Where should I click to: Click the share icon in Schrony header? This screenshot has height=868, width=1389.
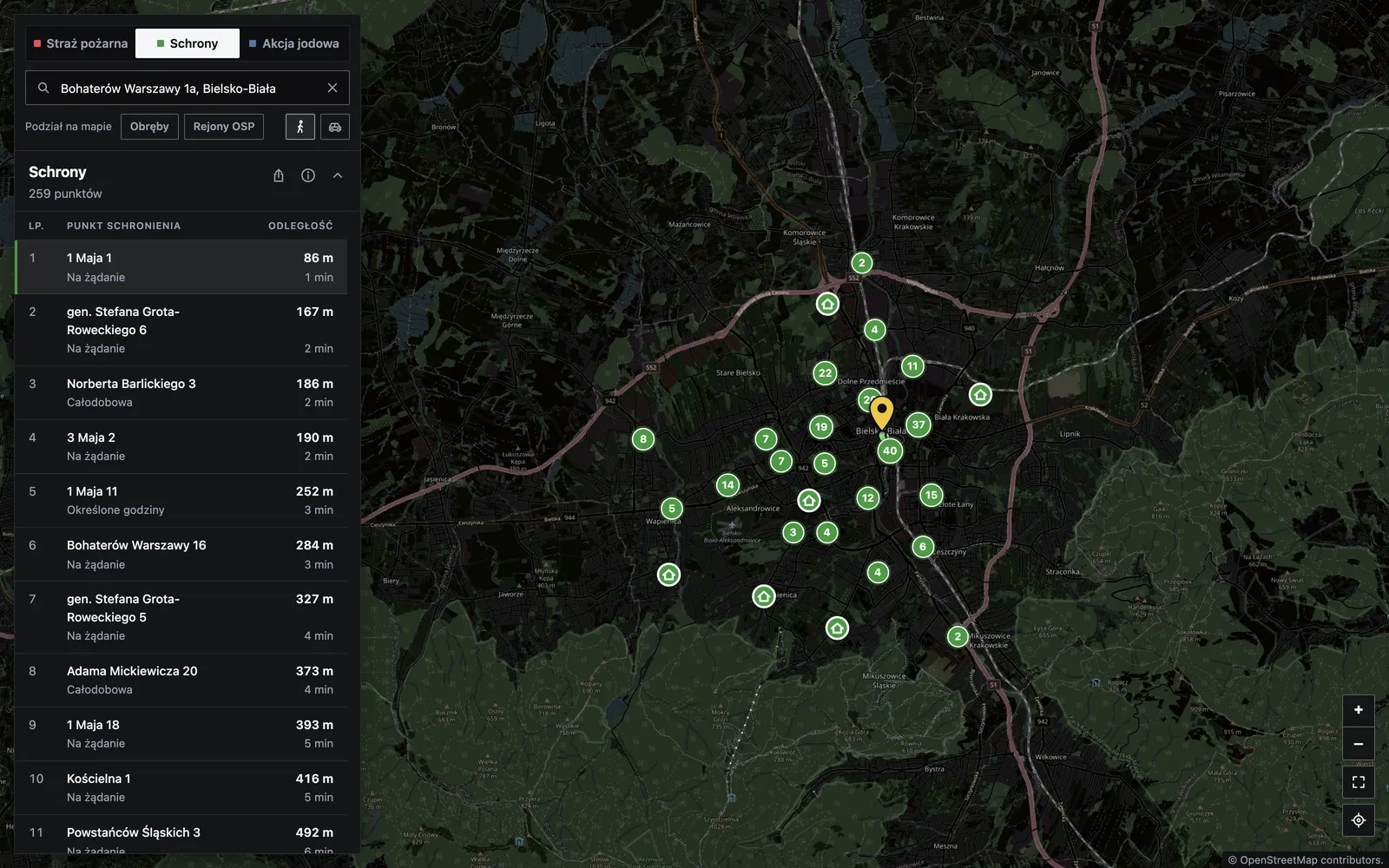click(x=279, y=175)
